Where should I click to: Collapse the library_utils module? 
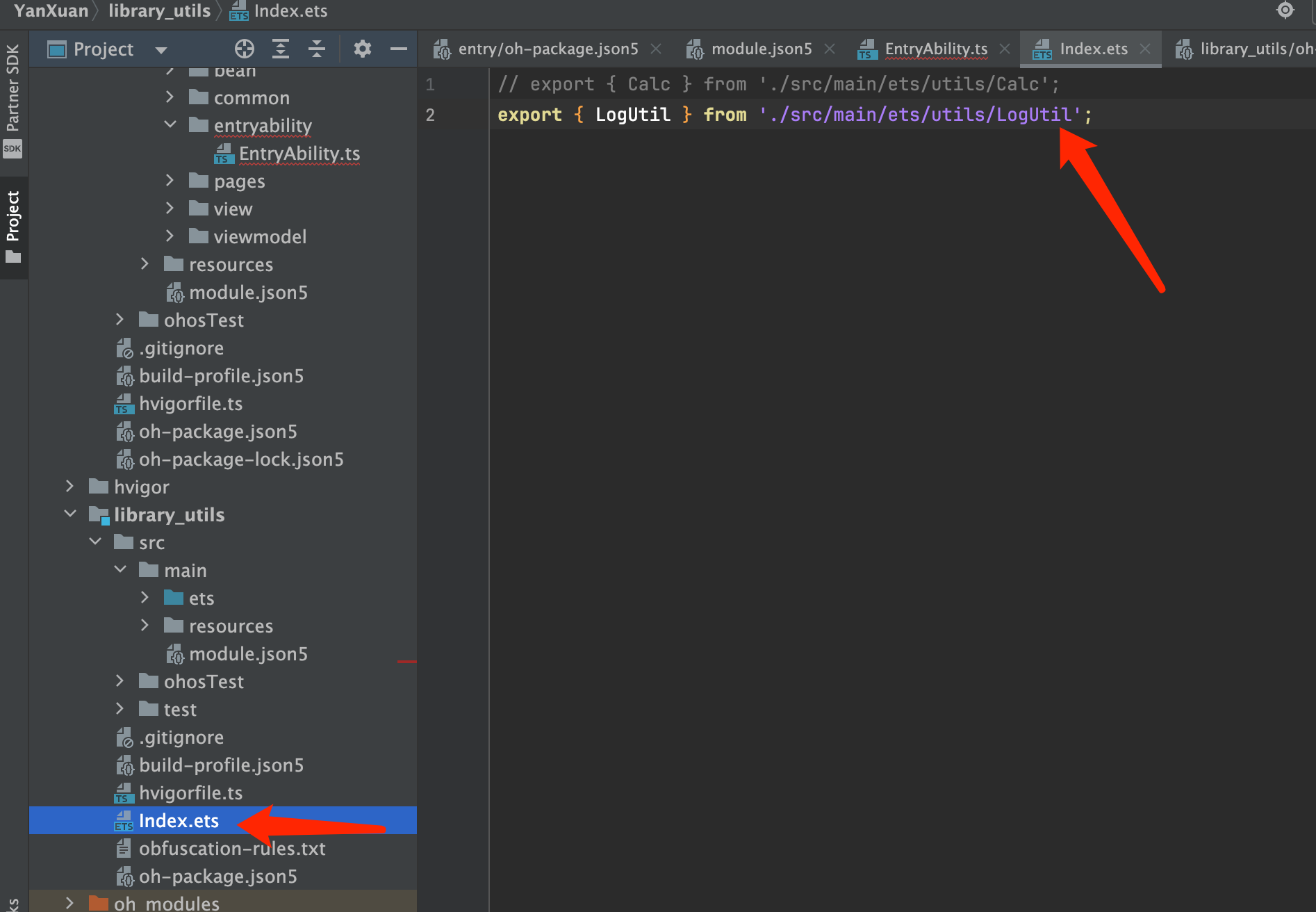69,514
